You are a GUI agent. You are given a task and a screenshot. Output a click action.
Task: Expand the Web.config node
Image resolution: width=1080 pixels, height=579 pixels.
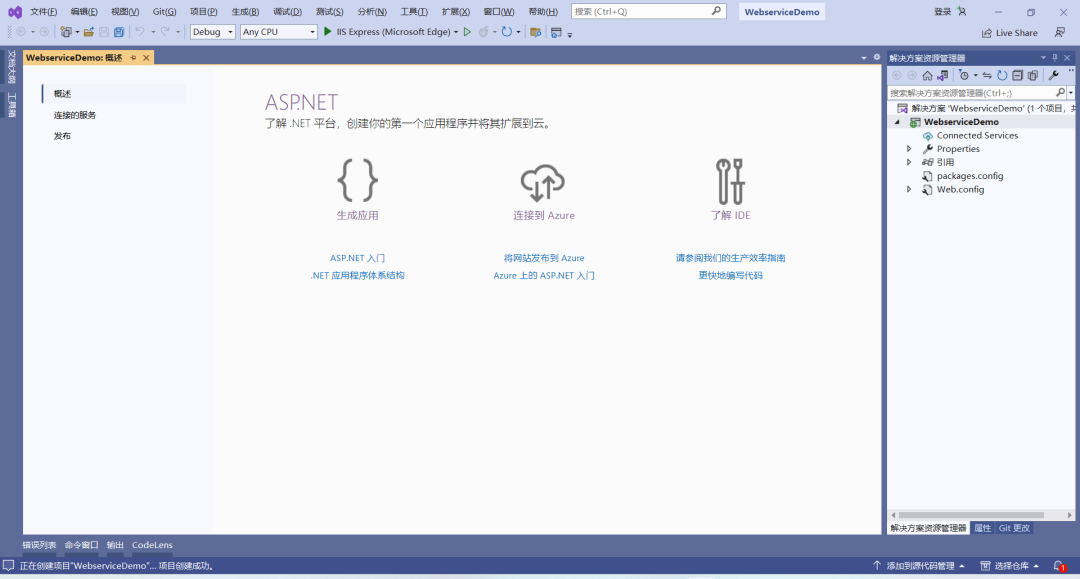(909, 189)
